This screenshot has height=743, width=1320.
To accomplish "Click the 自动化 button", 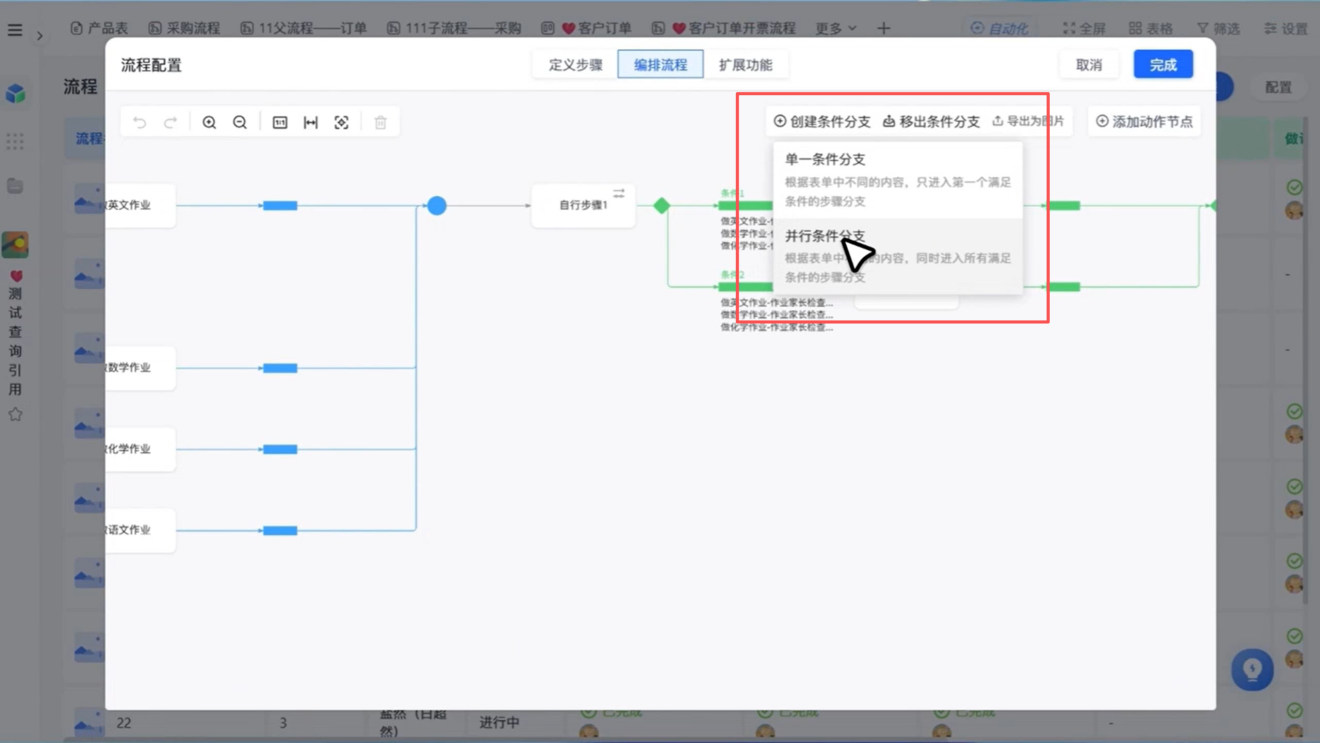I will point(998,28).
